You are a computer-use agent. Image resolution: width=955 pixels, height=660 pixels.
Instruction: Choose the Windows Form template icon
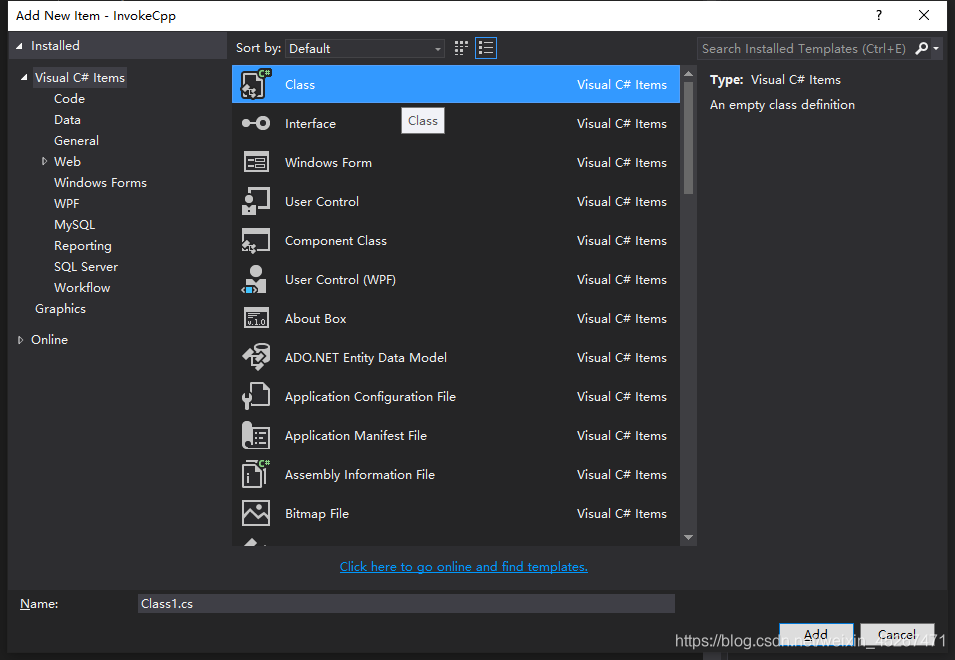pos(256,163)
